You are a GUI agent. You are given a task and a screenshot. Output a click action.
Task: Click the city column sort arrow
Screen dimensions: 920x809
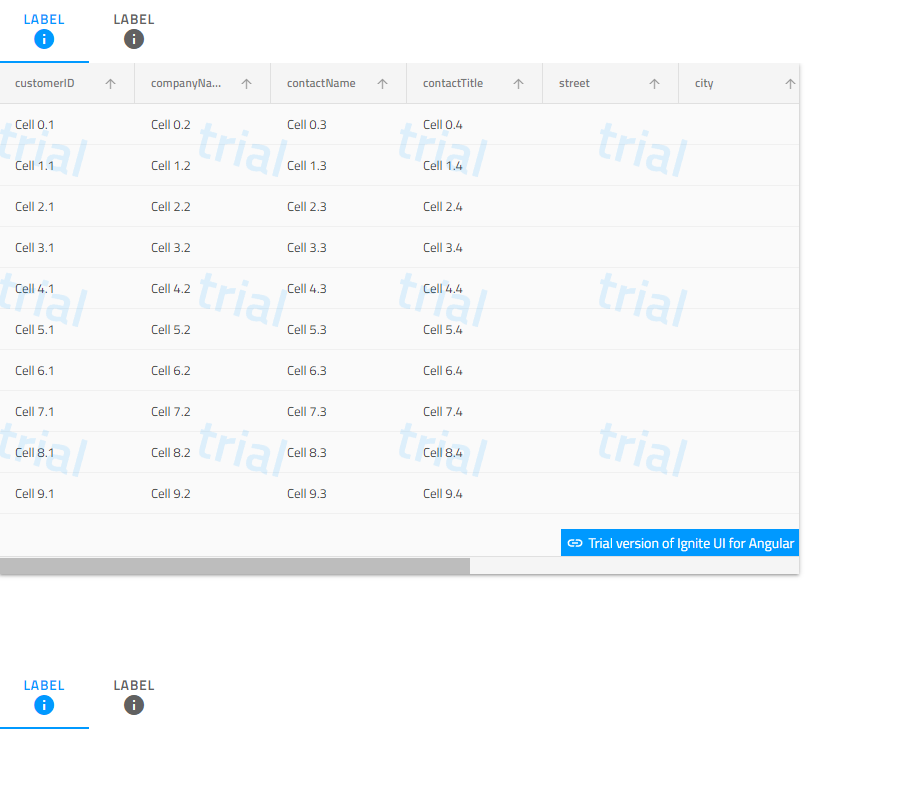click(x=790, y=84)
